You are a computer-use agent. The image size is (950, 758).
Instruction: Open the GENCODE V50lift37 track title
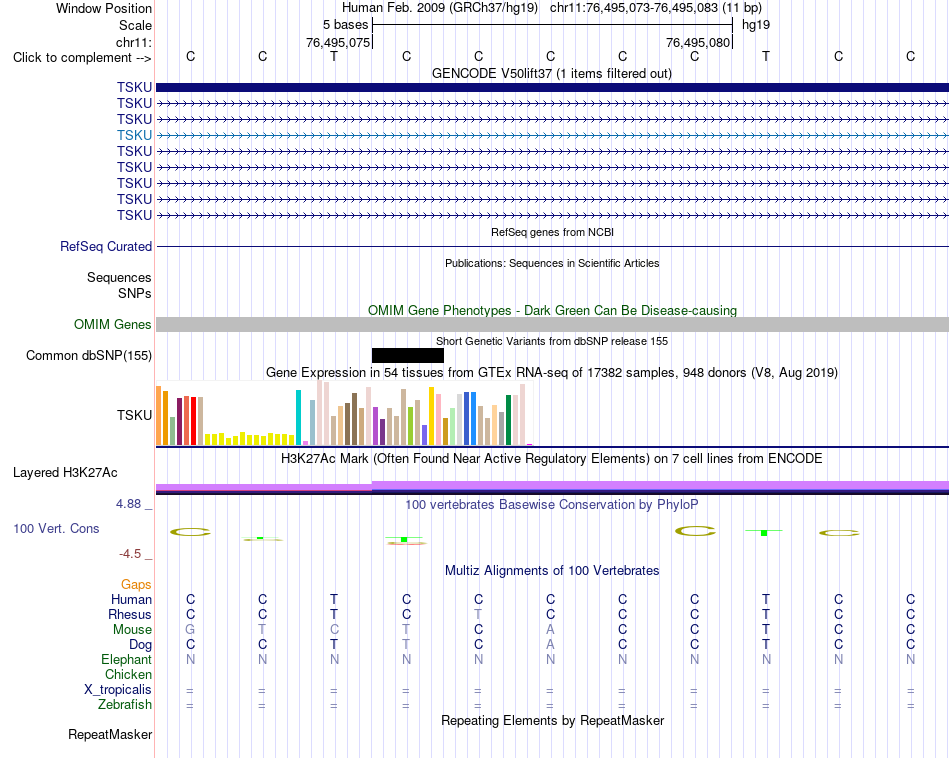(551, 73)
